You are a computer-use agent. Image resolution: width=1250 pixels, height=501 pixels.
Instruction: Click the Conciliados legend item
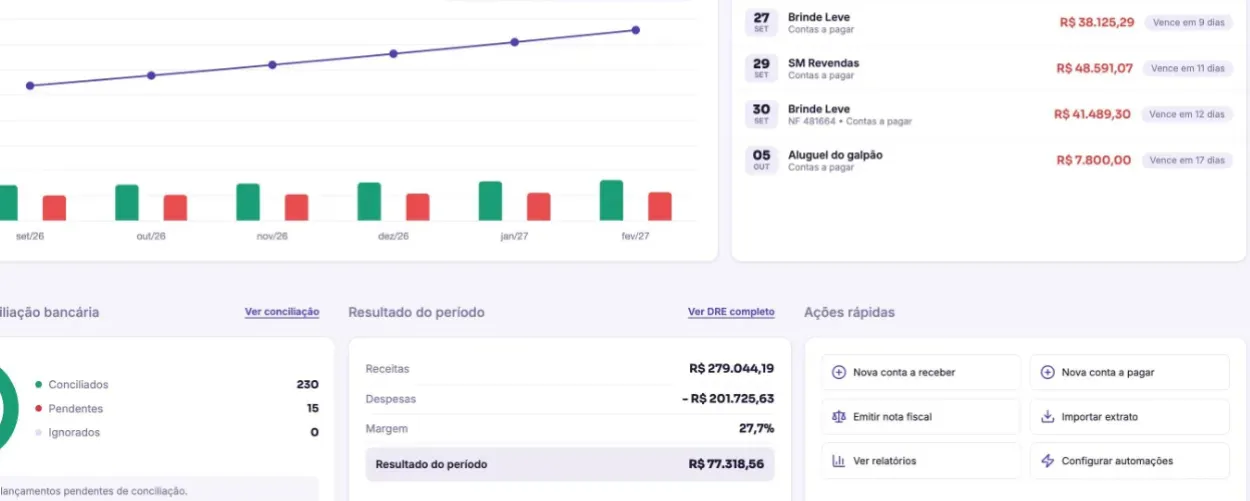72,385
